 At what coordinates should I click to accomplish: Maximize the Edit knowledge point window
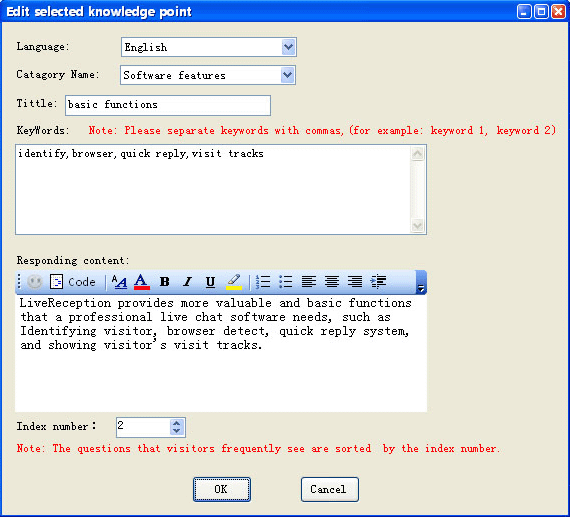[x=541, y=12]
